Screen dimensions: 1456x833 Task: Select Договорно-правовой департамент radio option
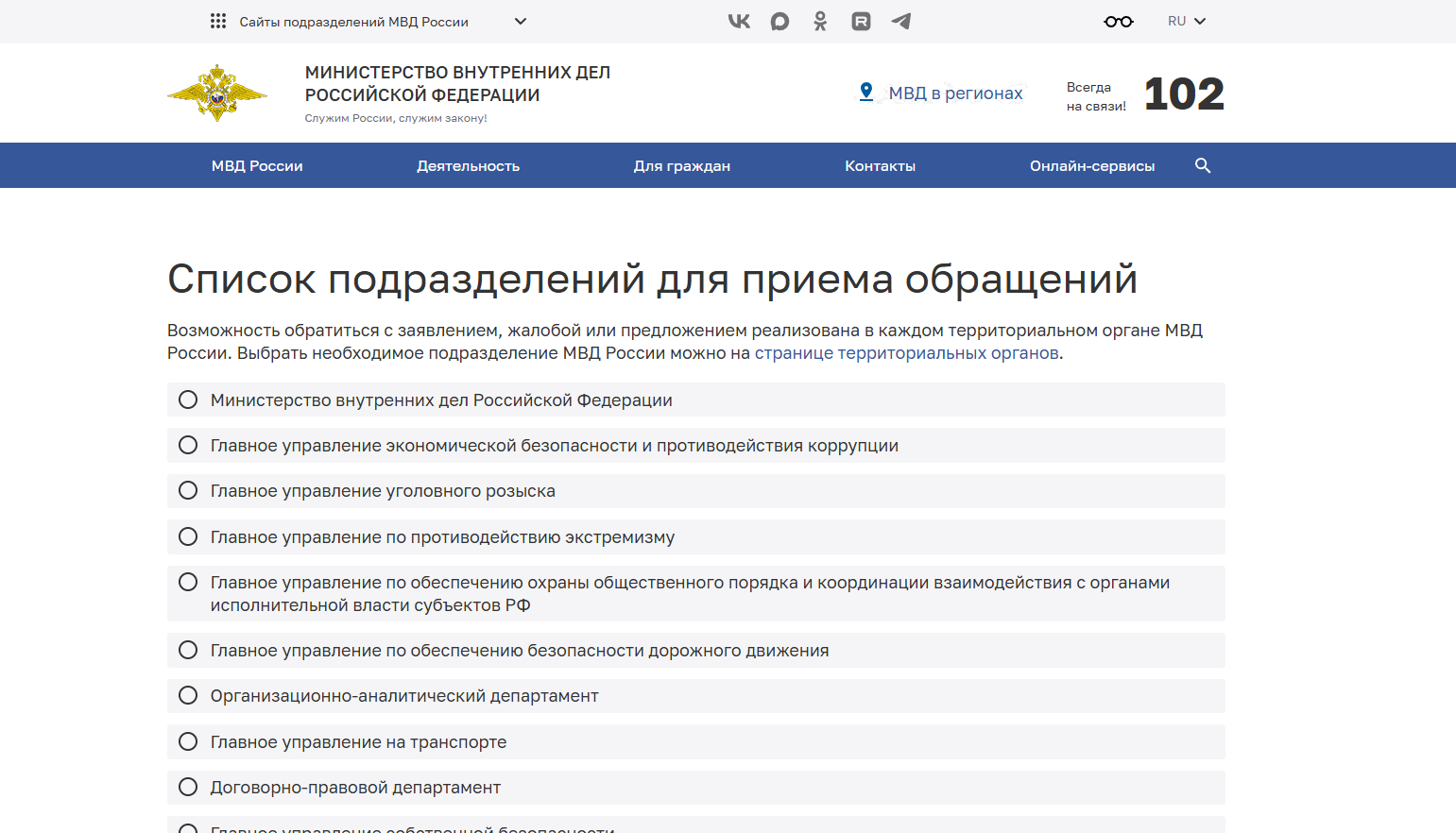[x=188, y=787]
